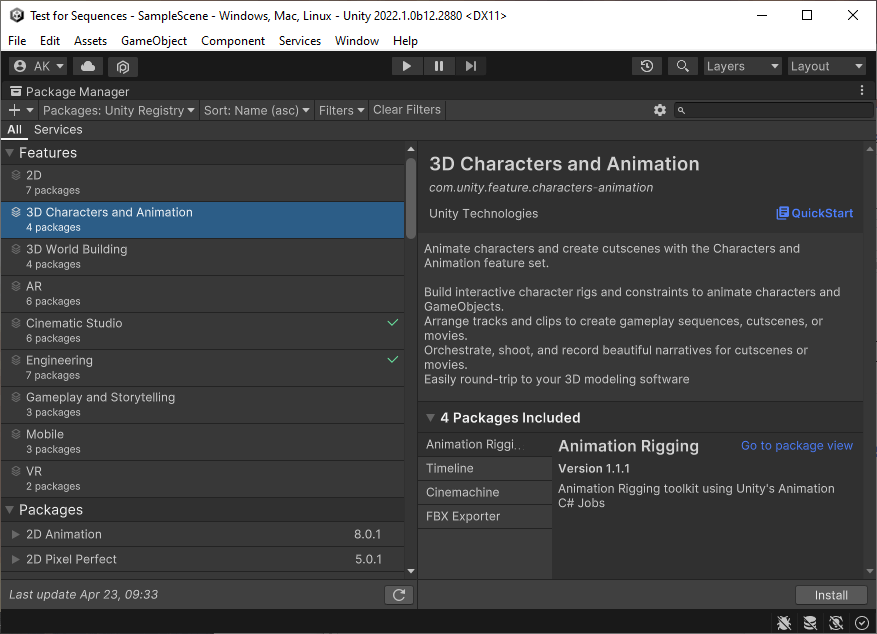Click the activity checkmark status icon

click(862, 622)
